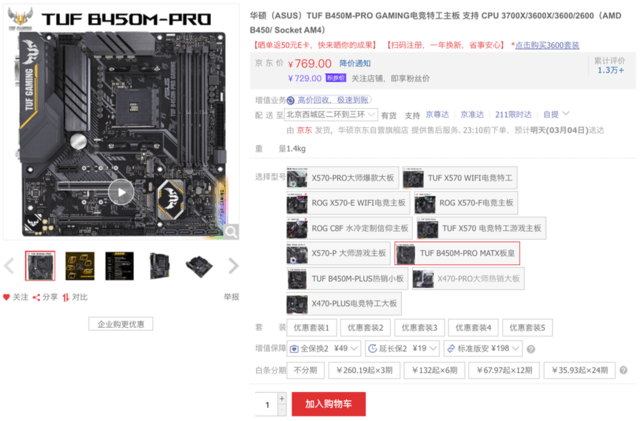Show previous thumbnails with left arrow

click(x=9, y=266)
